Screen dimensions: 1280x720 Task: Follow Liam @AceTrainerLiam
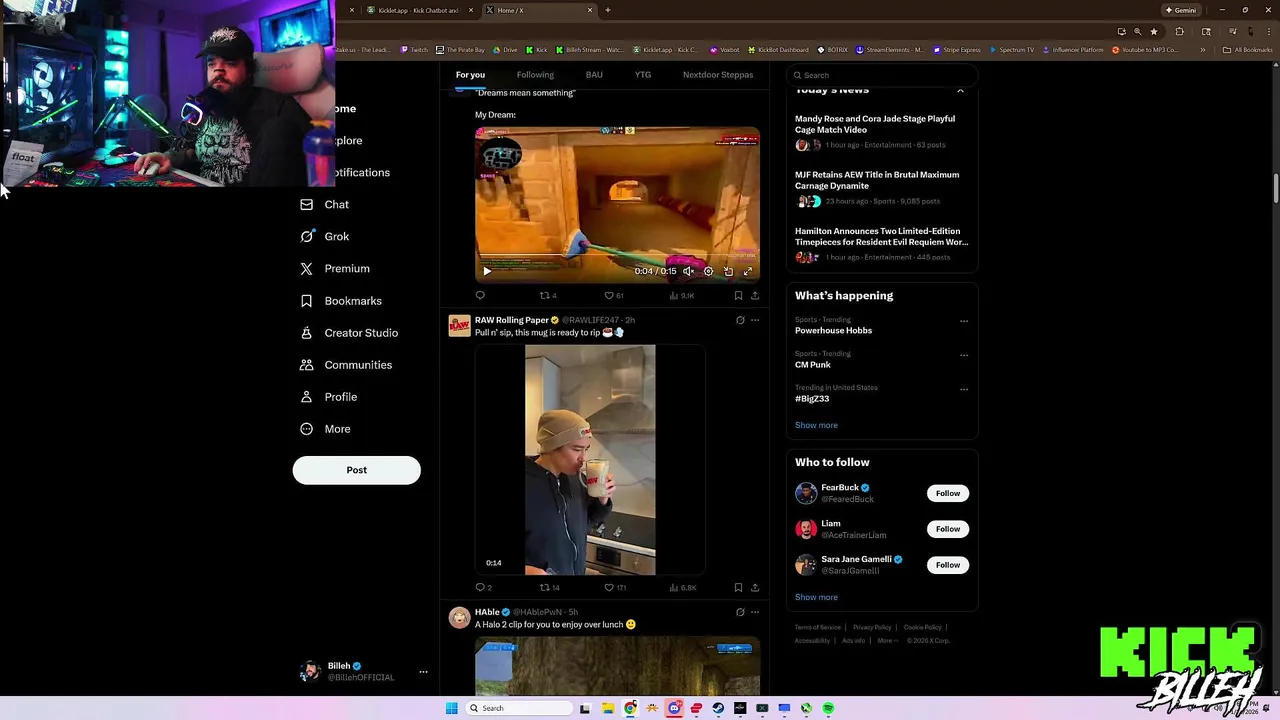point(948,529)
